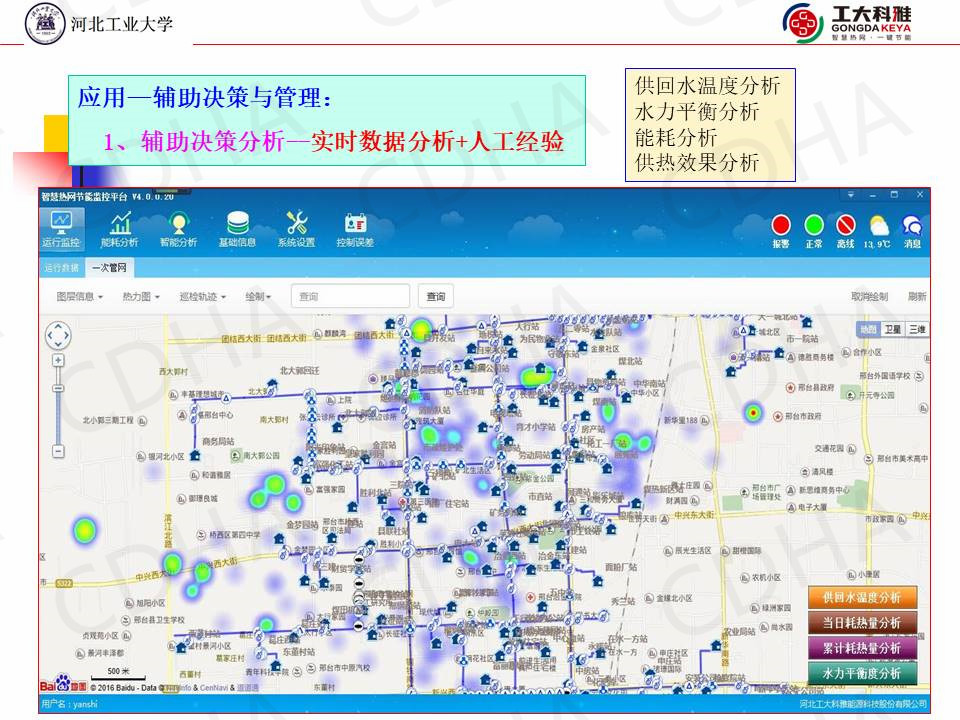The height and width of the screenshot is (720, 960).
Task: Click the 查询 search input field
Action: [x=351, y=296]
